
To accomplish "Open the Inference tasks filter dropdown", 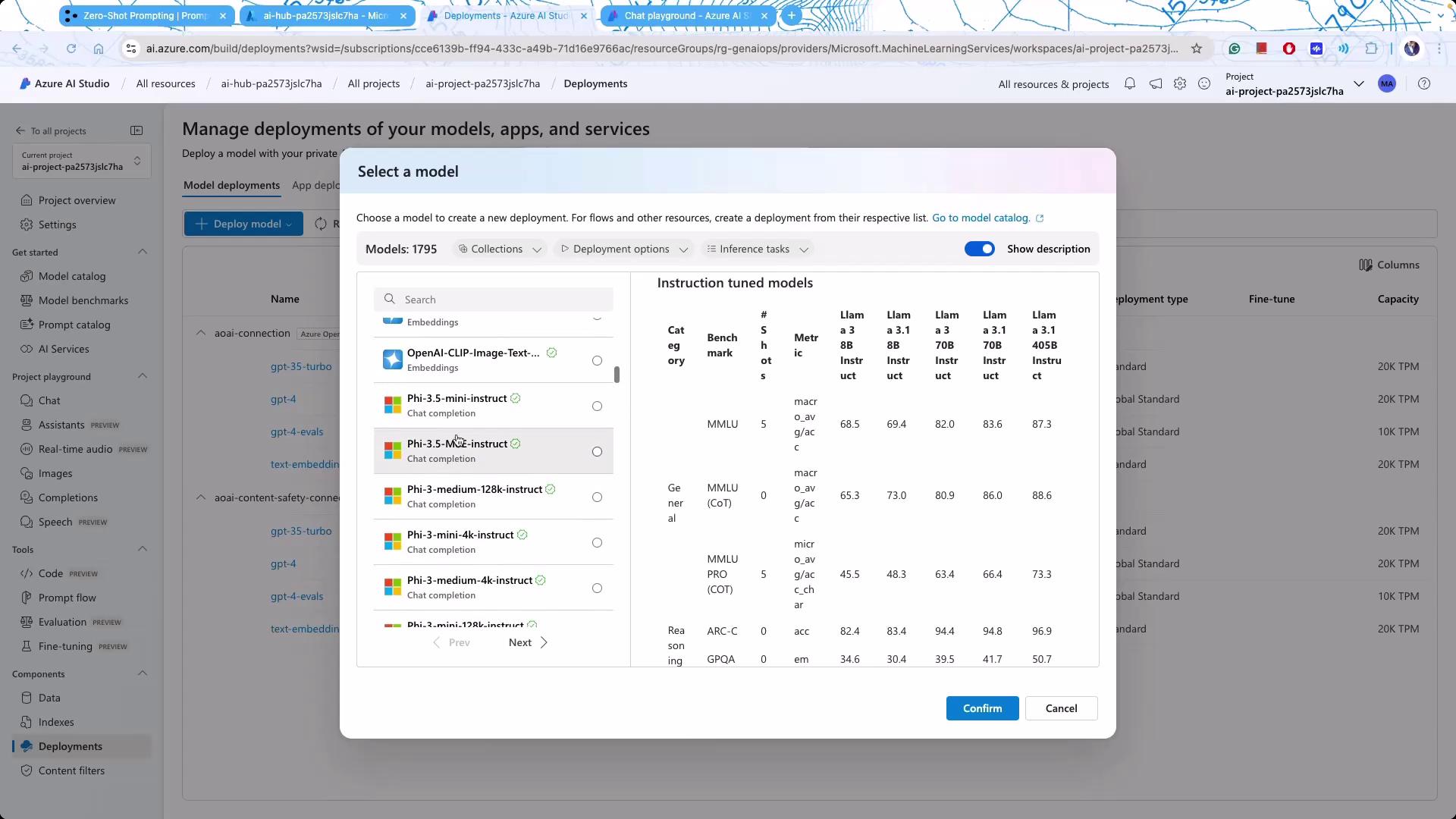I will 757,249.
